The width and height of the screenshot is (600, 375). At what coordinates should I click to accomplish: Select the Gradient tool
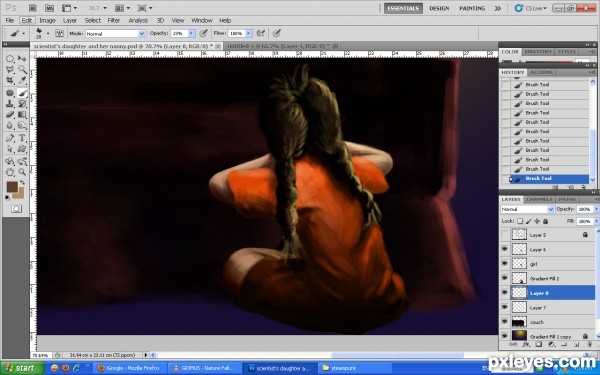pos(22,114)
